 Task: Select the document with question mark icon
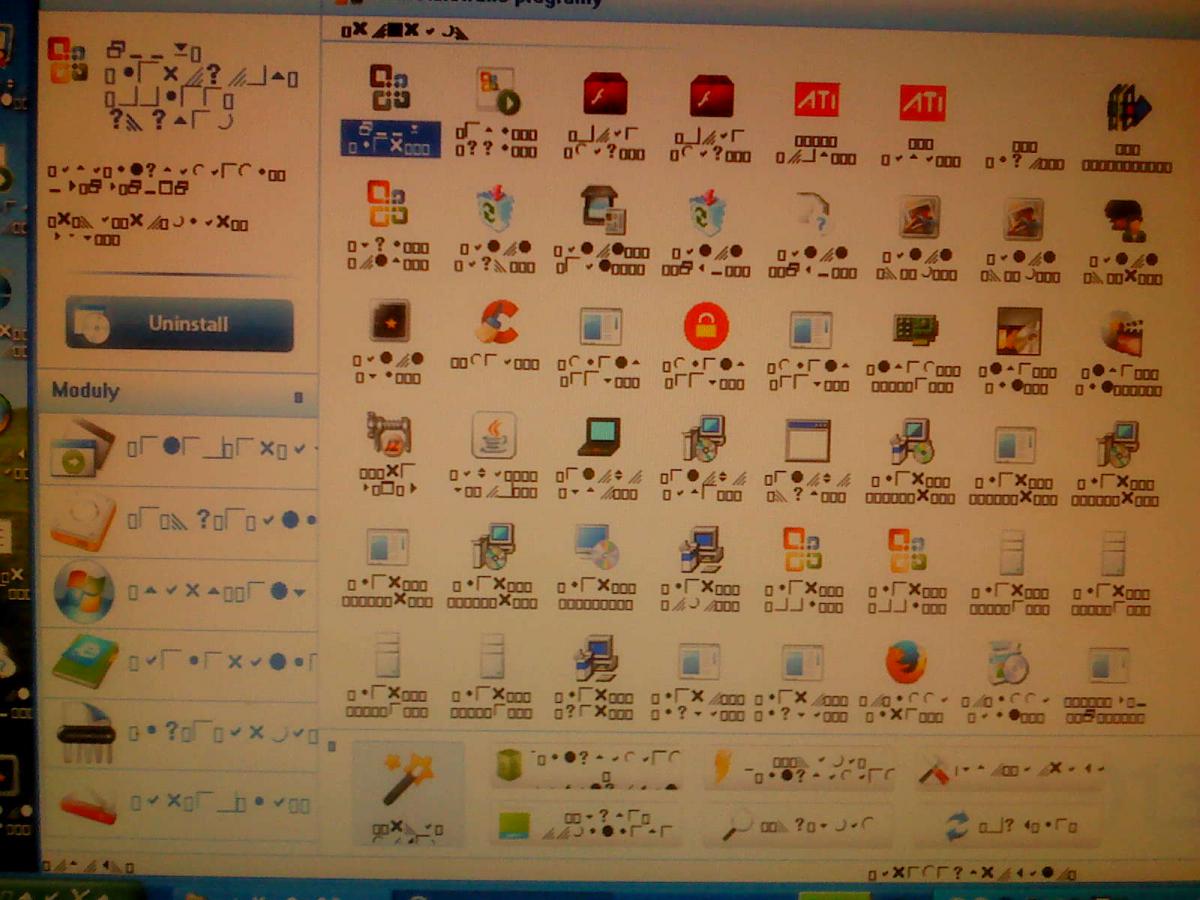815,213
